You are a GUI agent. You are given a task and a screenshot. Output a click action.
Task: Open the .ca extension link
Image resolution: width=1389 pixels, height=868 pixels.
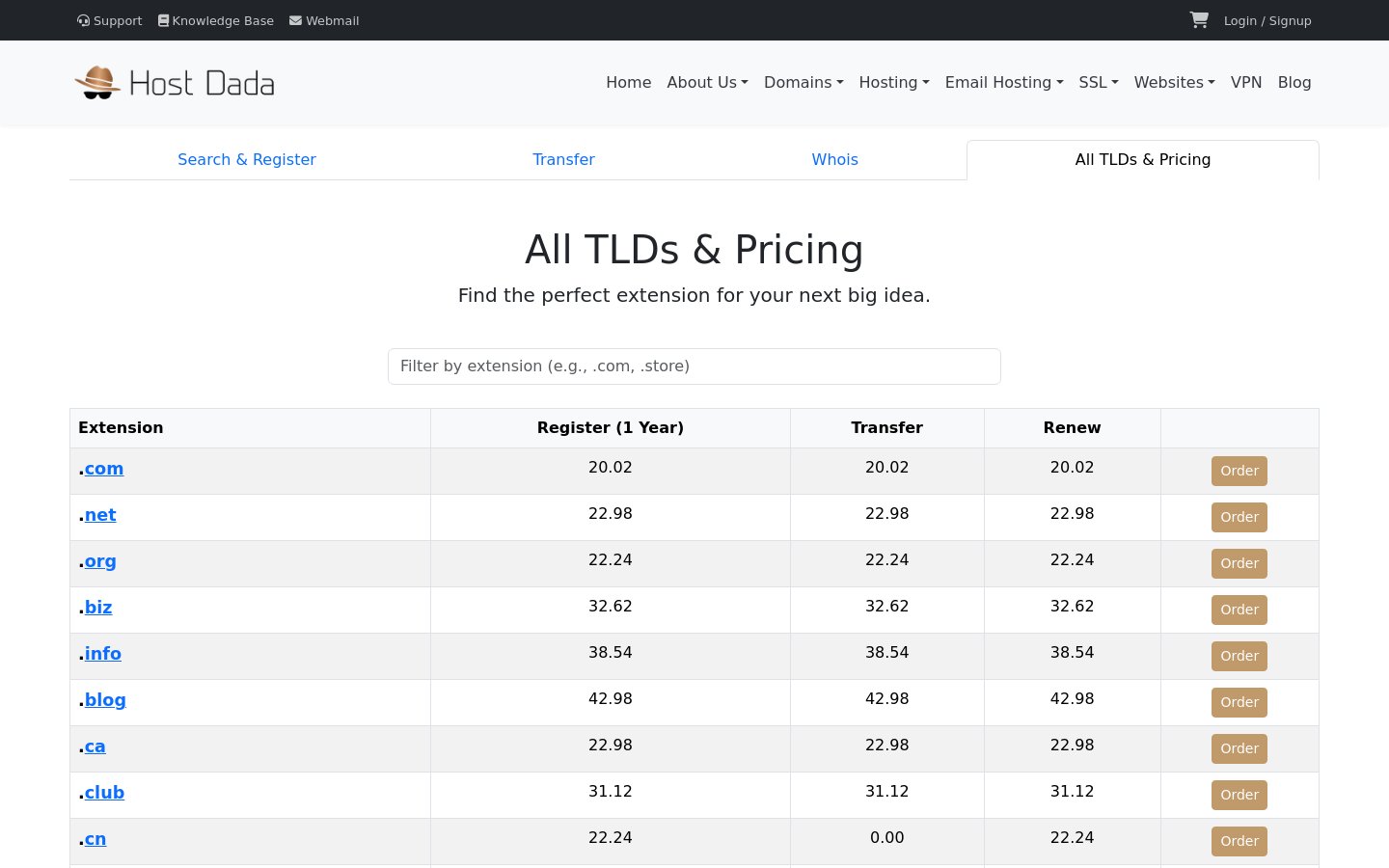pyautogui.click(x=95, y=746)
